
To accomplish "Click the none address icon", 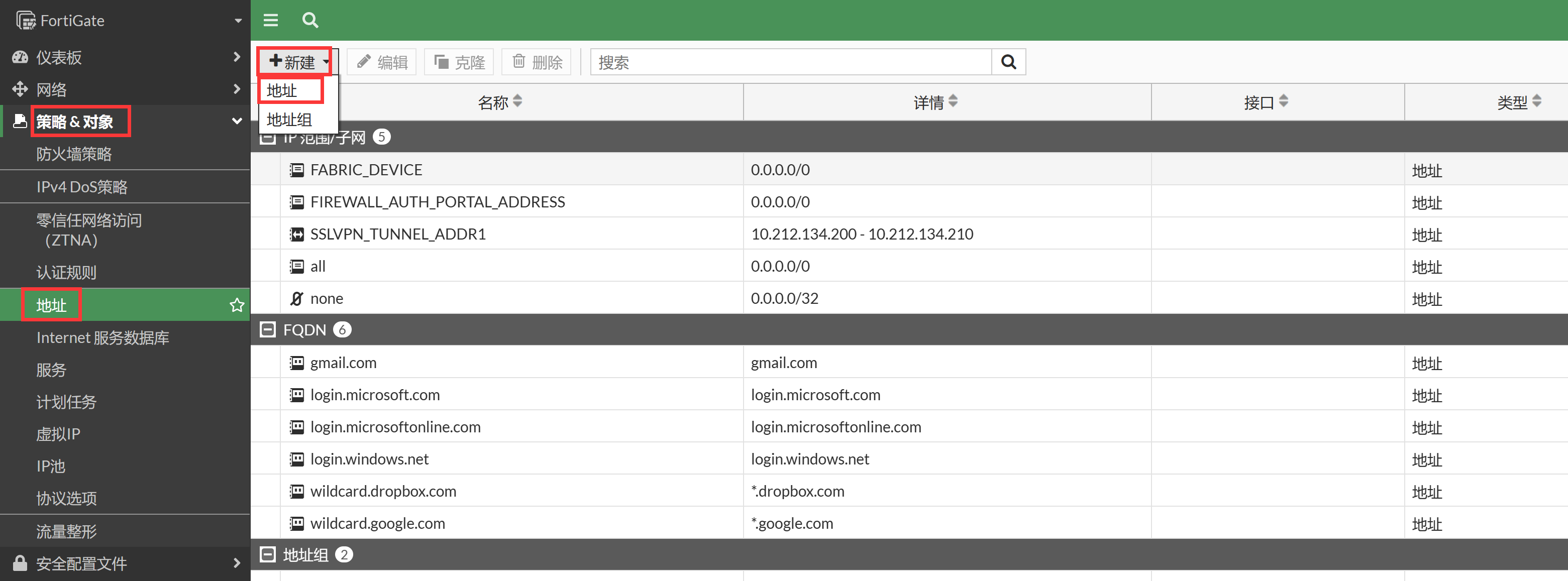I will [296, 299].
